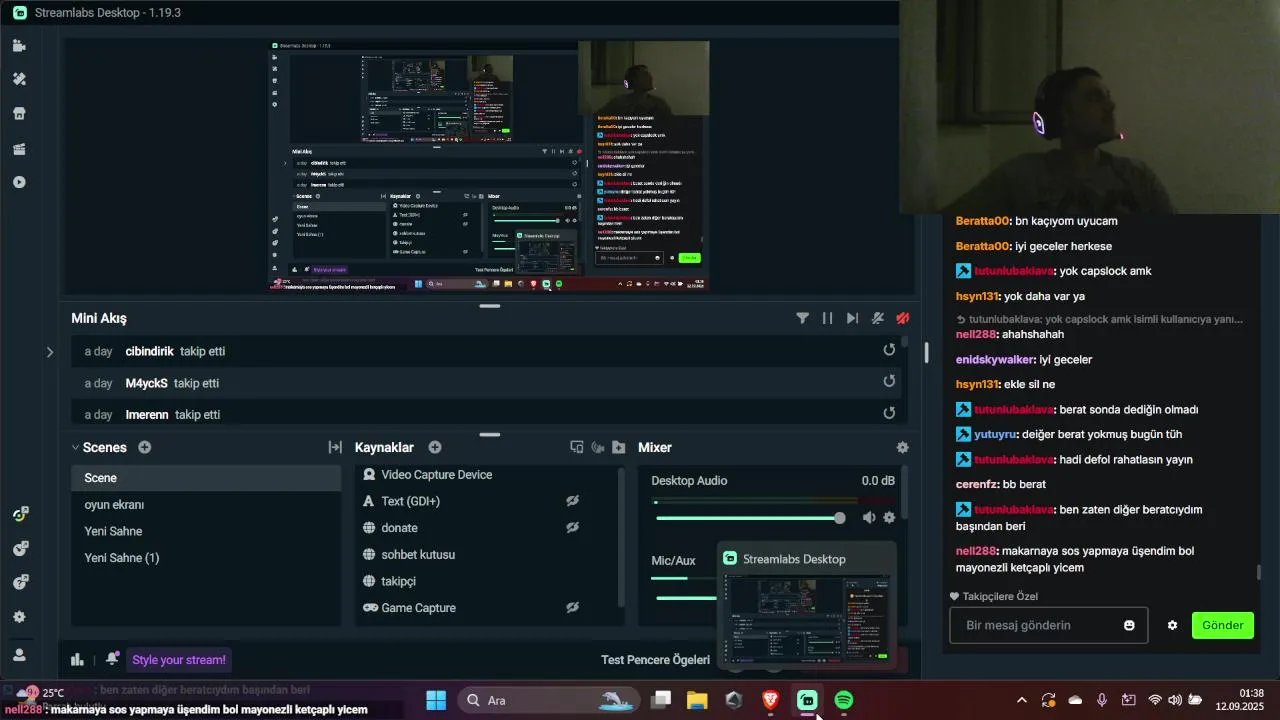Adjust the Desktop Audio volume slider
The height and width of the screenshot is (720, 1280).
click(x=750, y=517)
